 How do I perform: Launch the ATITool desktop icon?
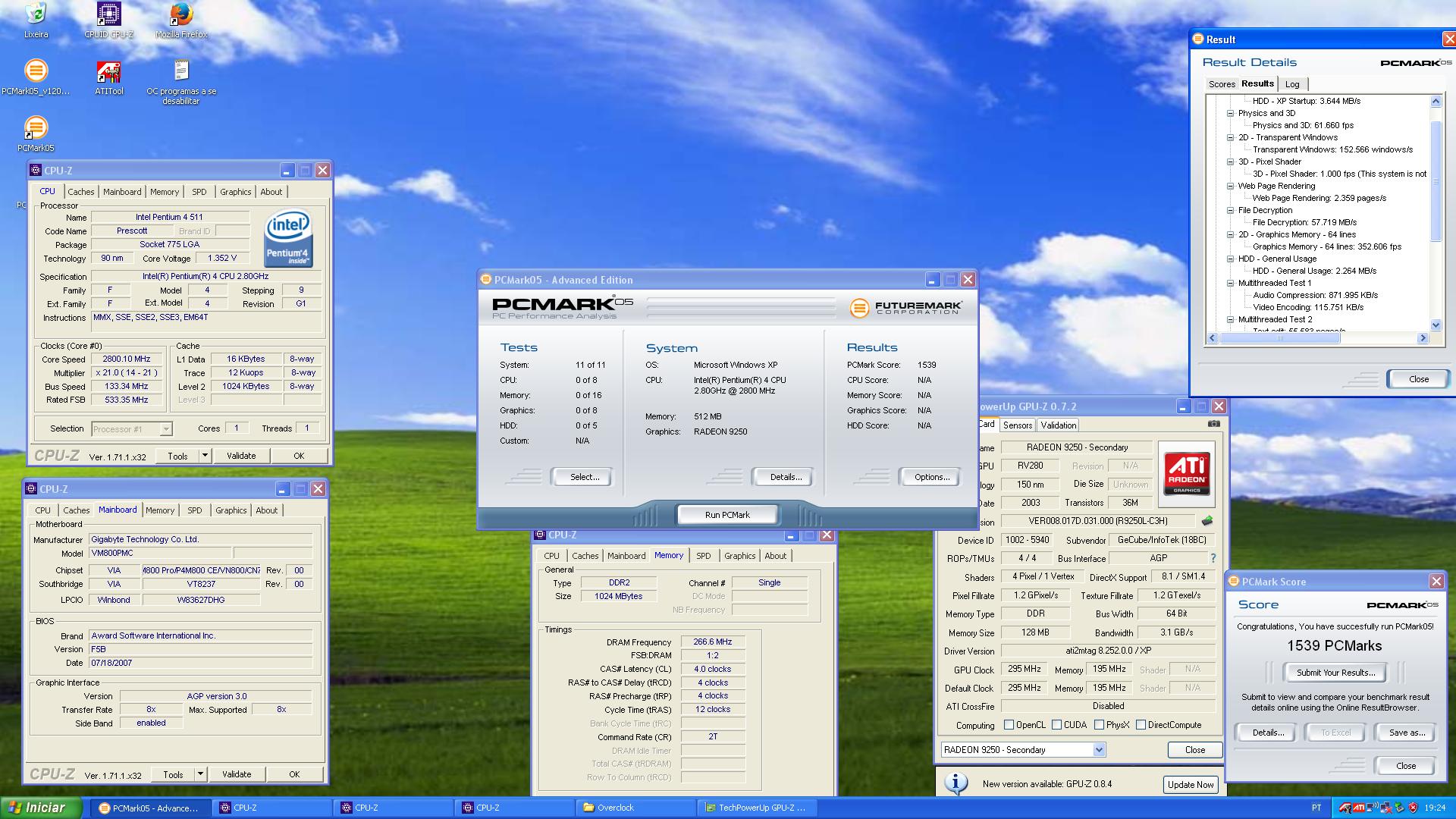click(x=108, y=77)
